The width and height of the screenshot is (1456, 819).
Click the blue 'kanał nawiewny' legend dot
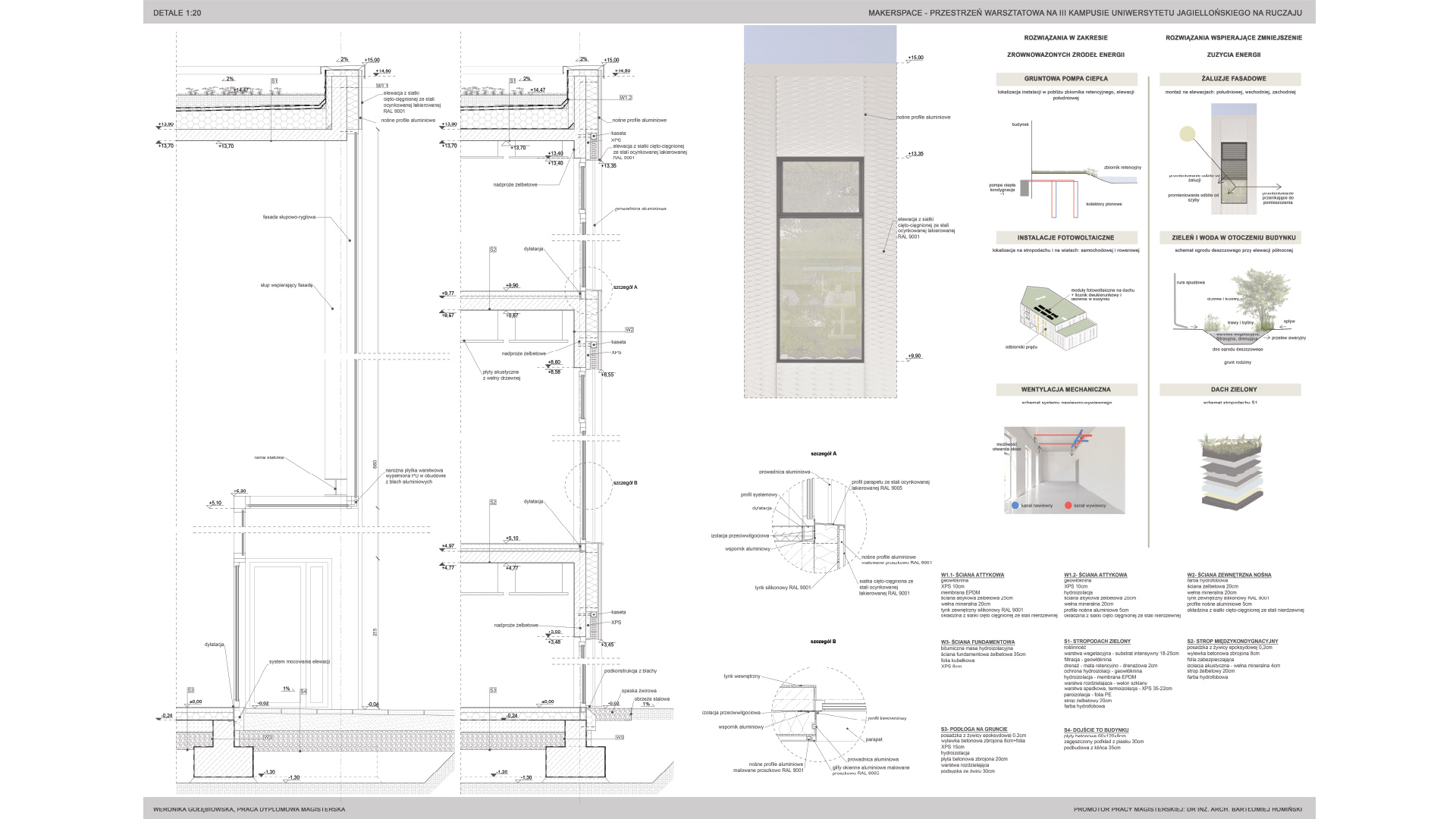click(1014, 505)
